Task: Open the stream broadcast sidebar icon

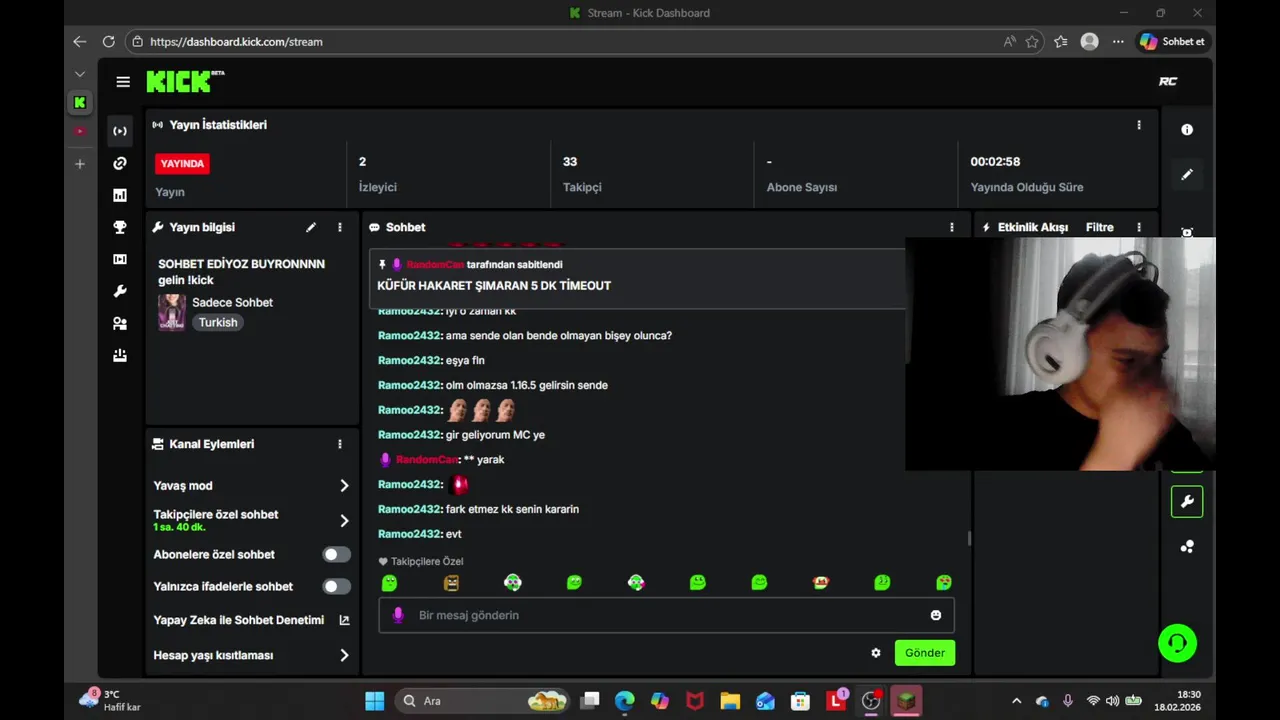Action: point(120,131)
